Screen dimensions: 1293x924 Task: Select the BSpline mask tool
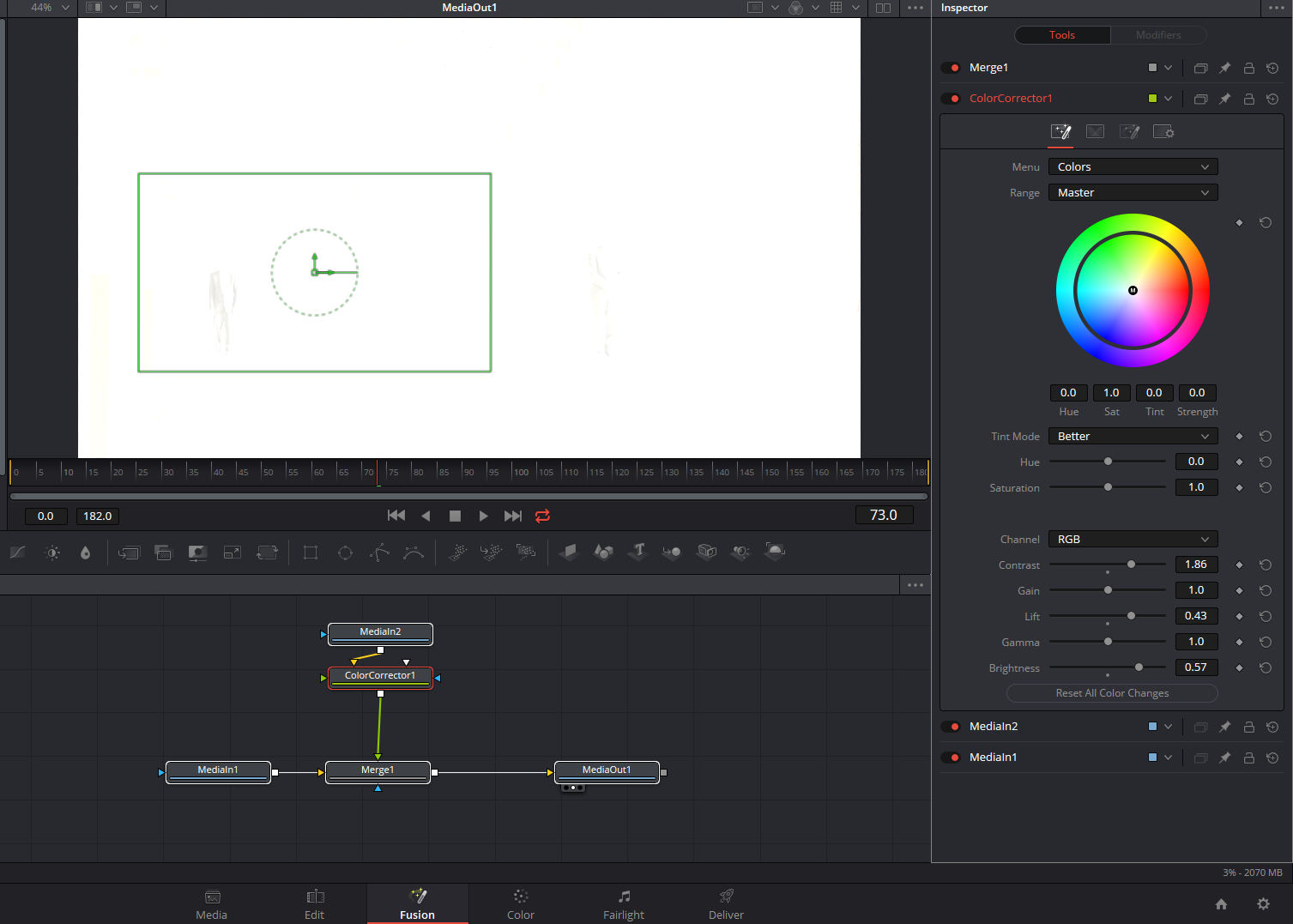click(x=414, y=553)
